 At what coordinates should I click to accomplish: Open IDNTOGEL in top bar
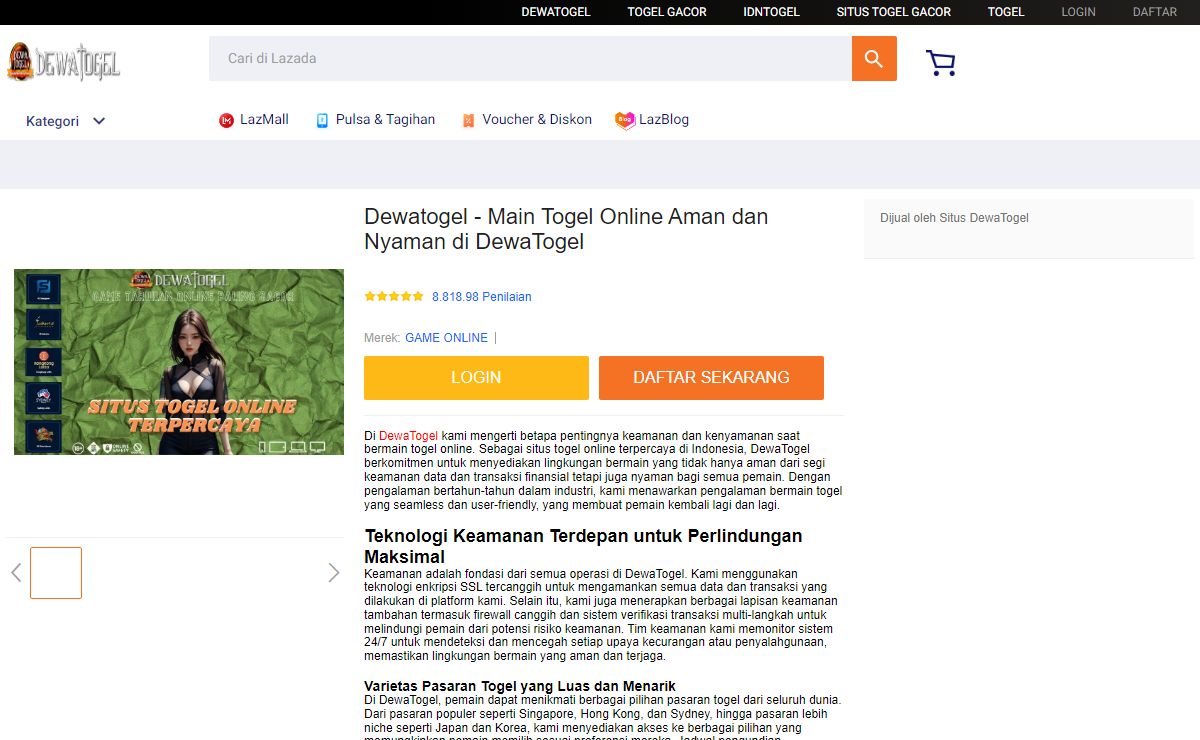click(x=772, y=12)
